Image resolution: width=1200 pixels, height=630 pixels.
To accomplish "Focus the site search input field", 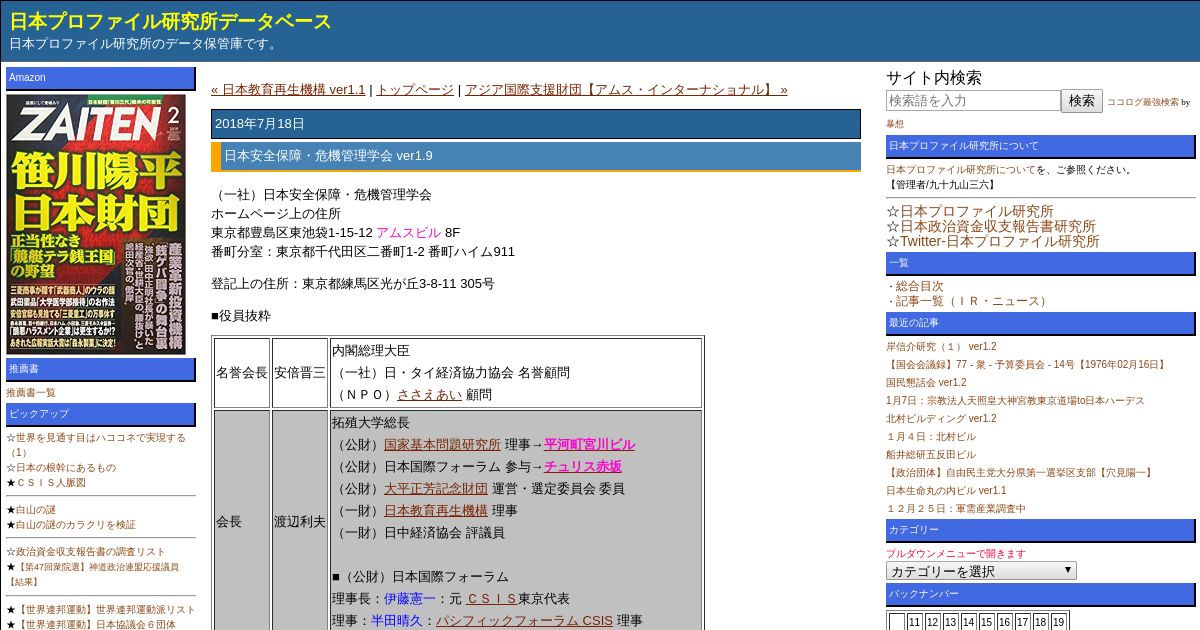I will 973,101.
